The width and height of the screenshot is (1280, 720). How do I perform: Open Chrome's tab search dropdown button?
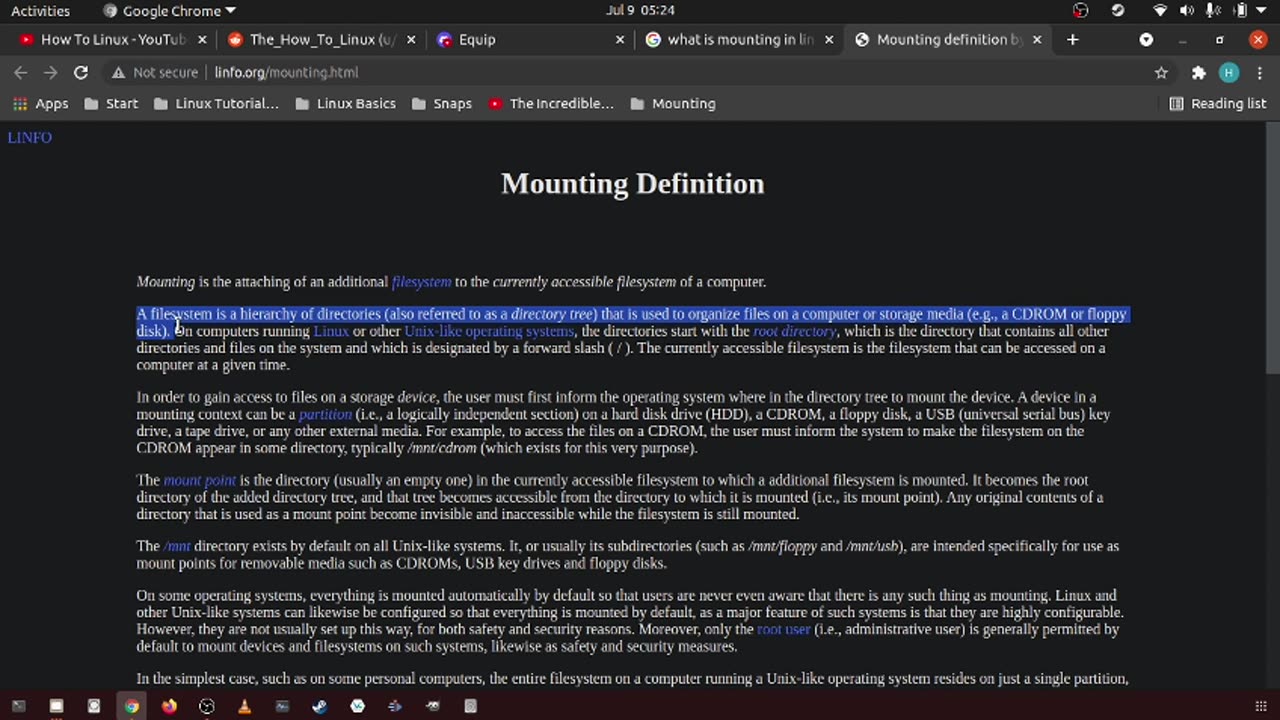pos(1146,39)
